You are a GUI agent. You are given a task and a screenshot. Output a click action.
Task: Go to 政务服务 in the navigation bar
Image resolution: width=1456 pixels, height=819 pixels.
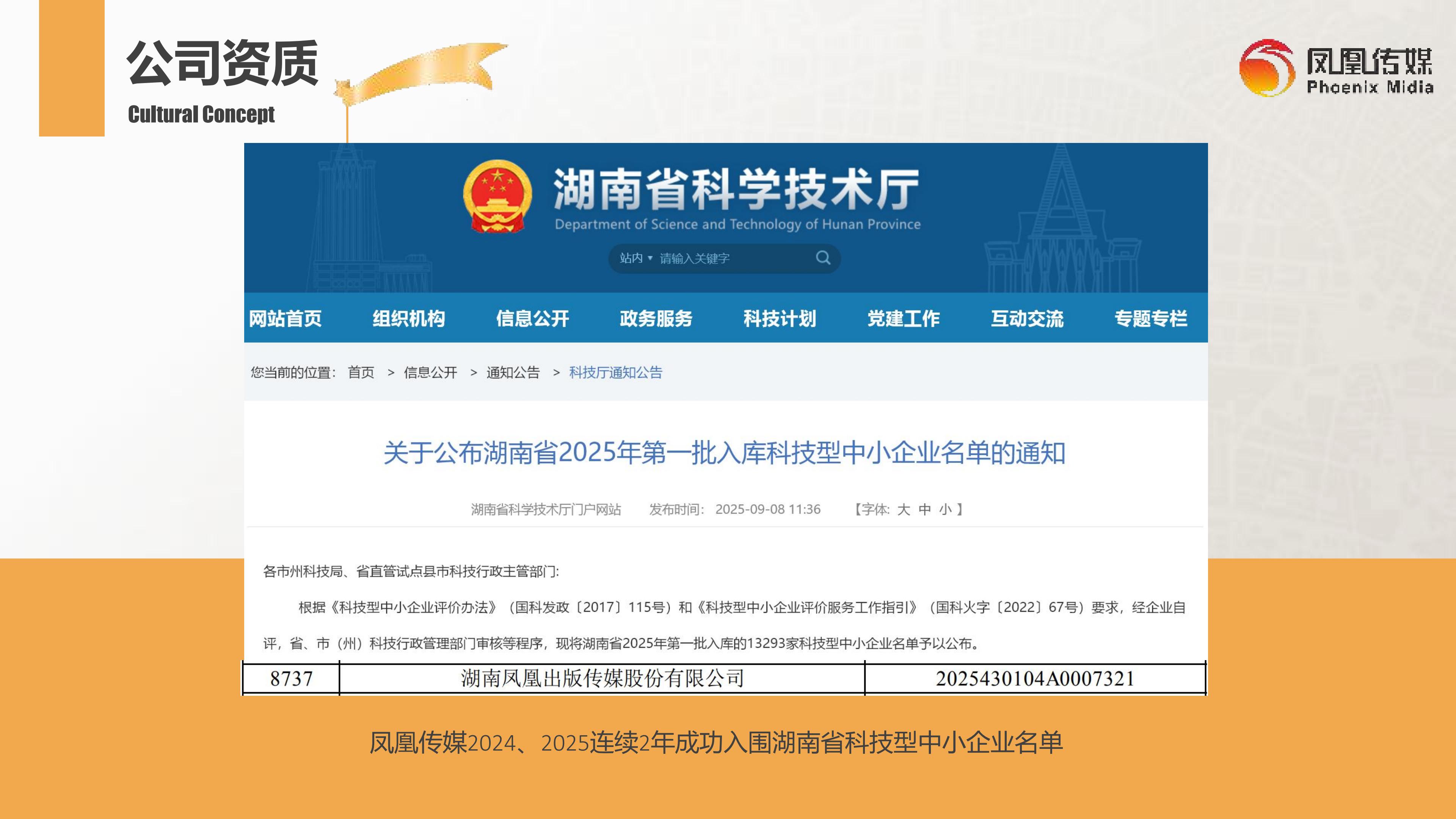(656, 318)
